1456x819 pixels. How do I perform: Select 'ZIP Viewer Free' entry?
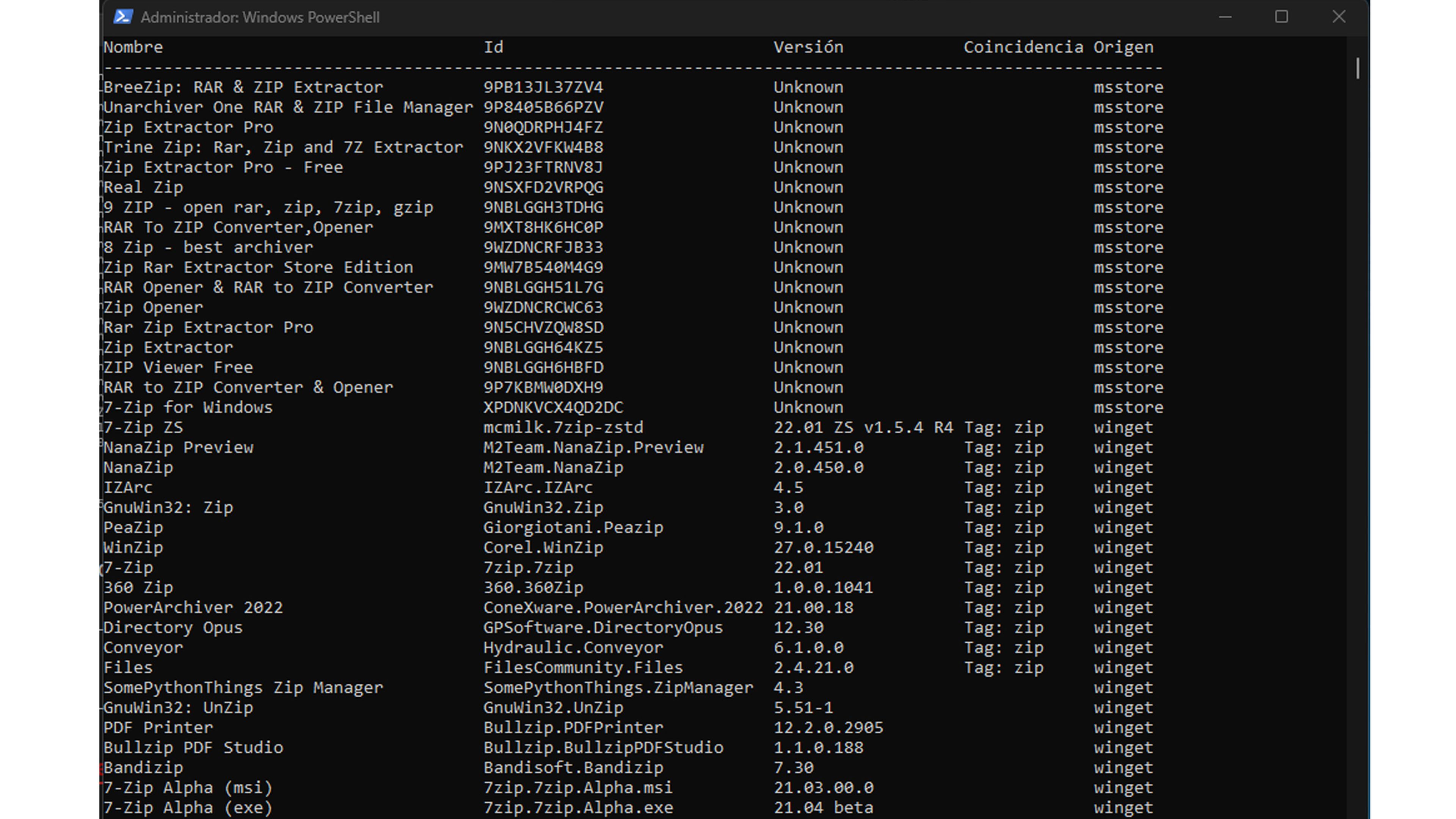click(178, 367)
